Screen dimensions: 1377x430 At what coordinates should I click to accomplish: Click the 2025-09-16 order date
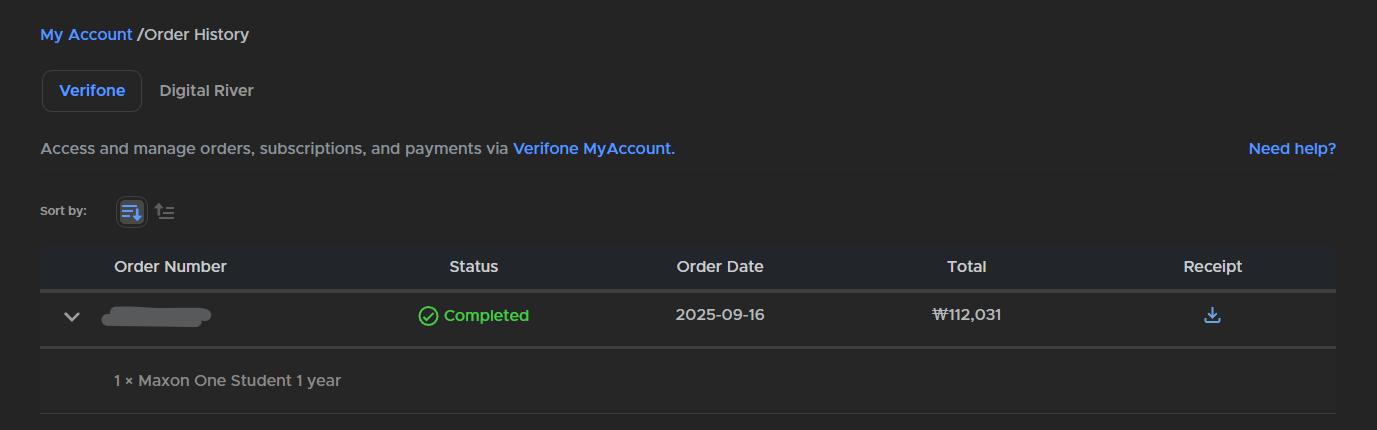(720, 315)
